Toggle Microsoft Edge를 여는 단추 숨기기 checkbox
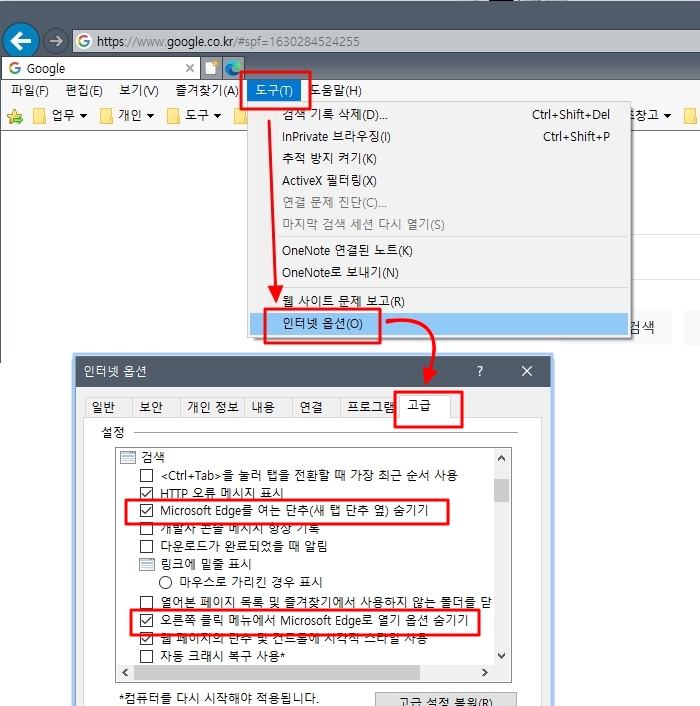 (146, 511)
